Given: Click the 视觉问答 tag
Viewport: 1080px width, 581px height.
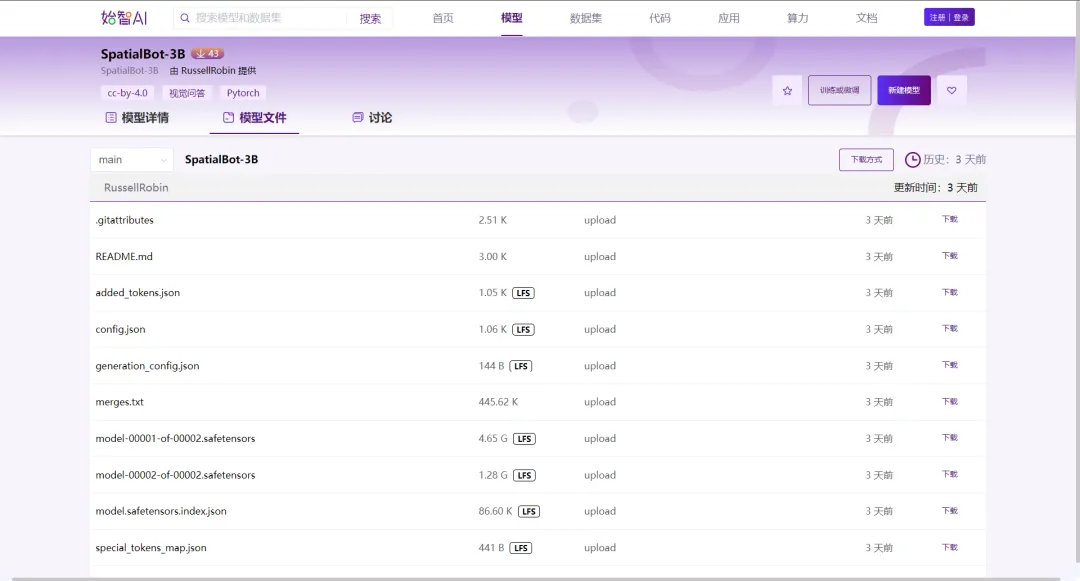Looking at the screenshot, I should 187,93.
